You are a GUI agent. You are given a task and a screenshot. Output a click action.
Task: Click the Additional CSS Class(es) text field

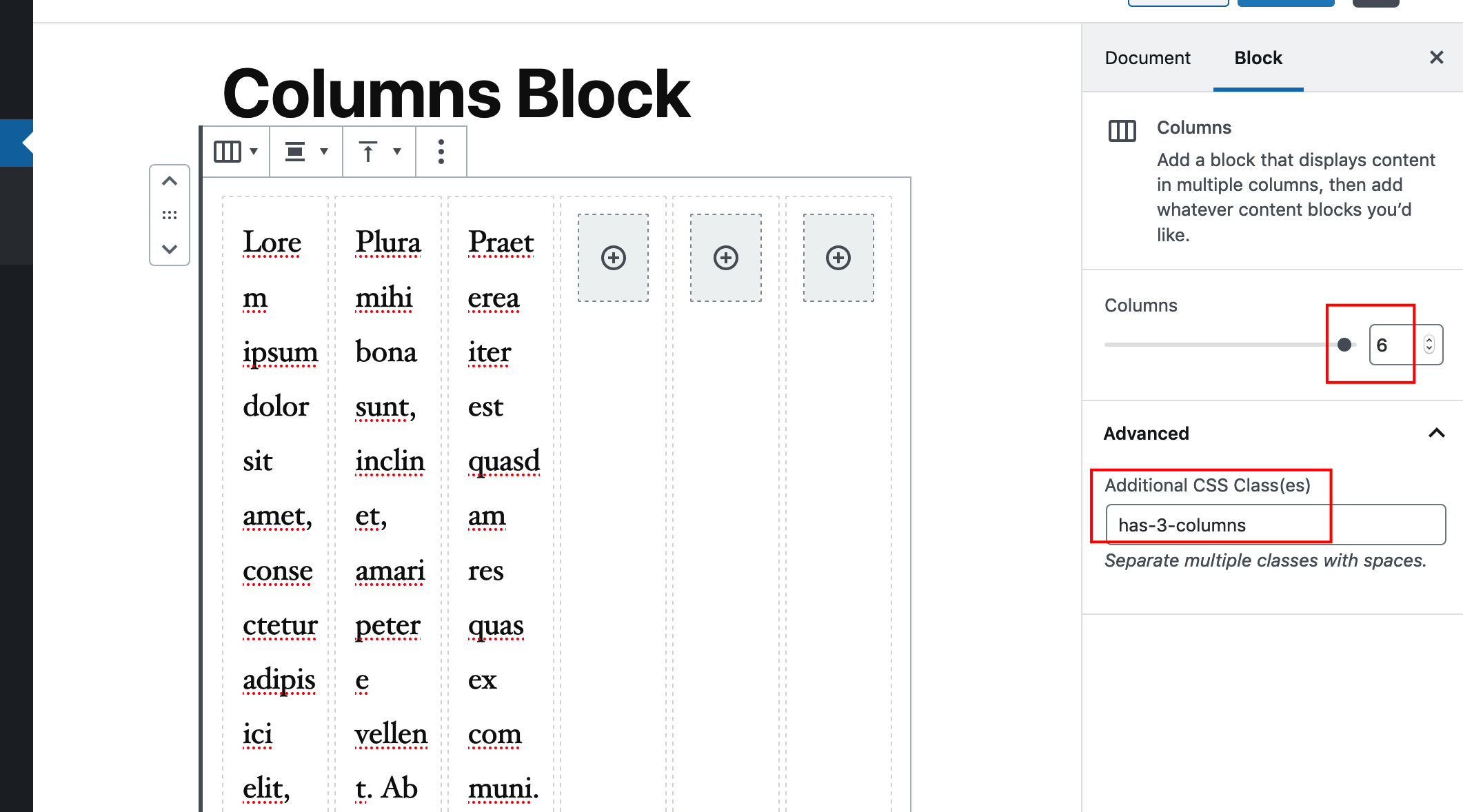pyautogui.click(x=1272, y=525)
